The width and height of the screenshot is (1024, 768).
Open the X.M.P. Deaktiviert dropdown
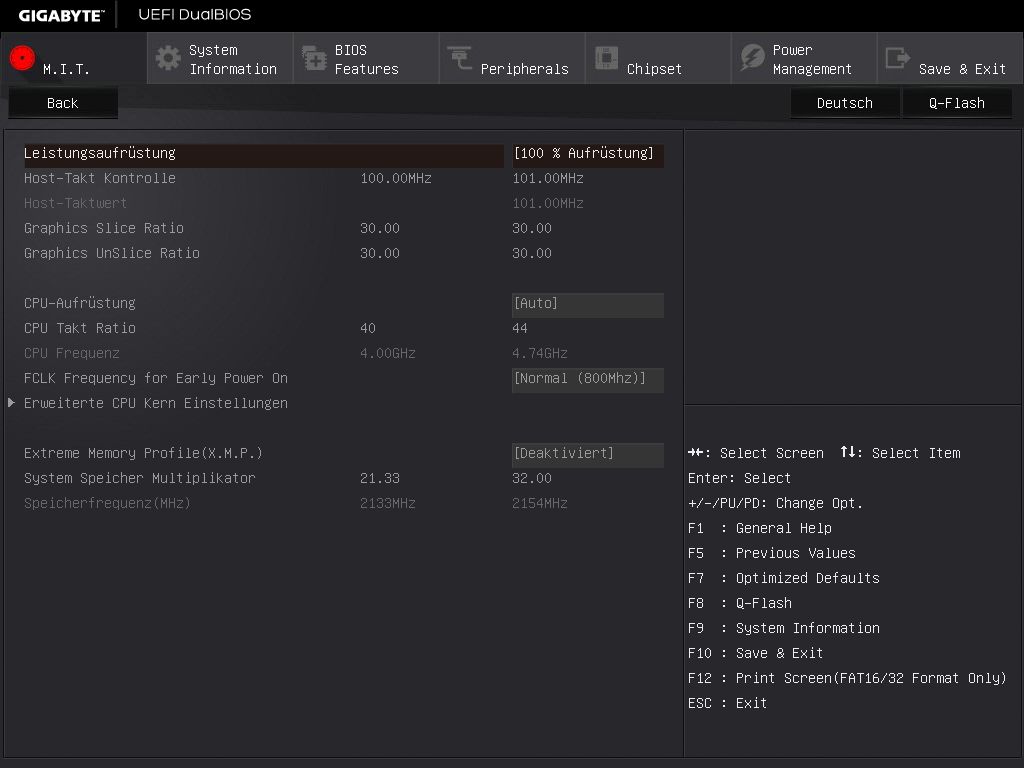click(588, 455)
